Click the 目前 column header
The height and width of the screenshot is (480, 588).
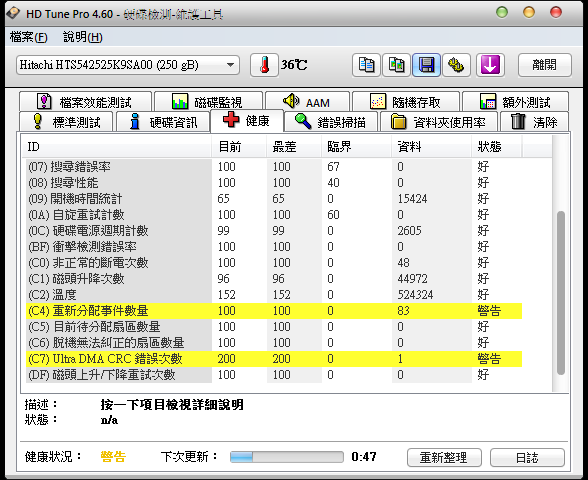point(239,147)
